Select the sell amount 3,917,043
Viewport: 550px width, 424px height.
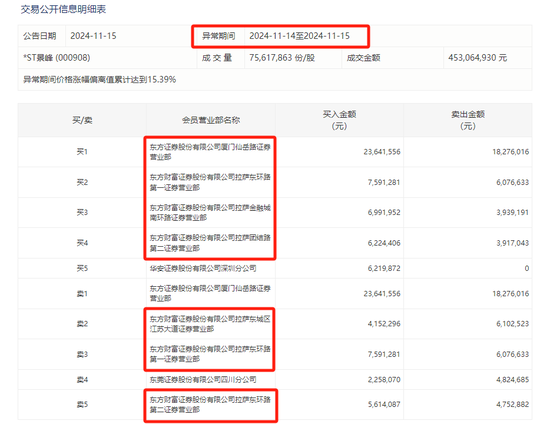pos(512,243)
